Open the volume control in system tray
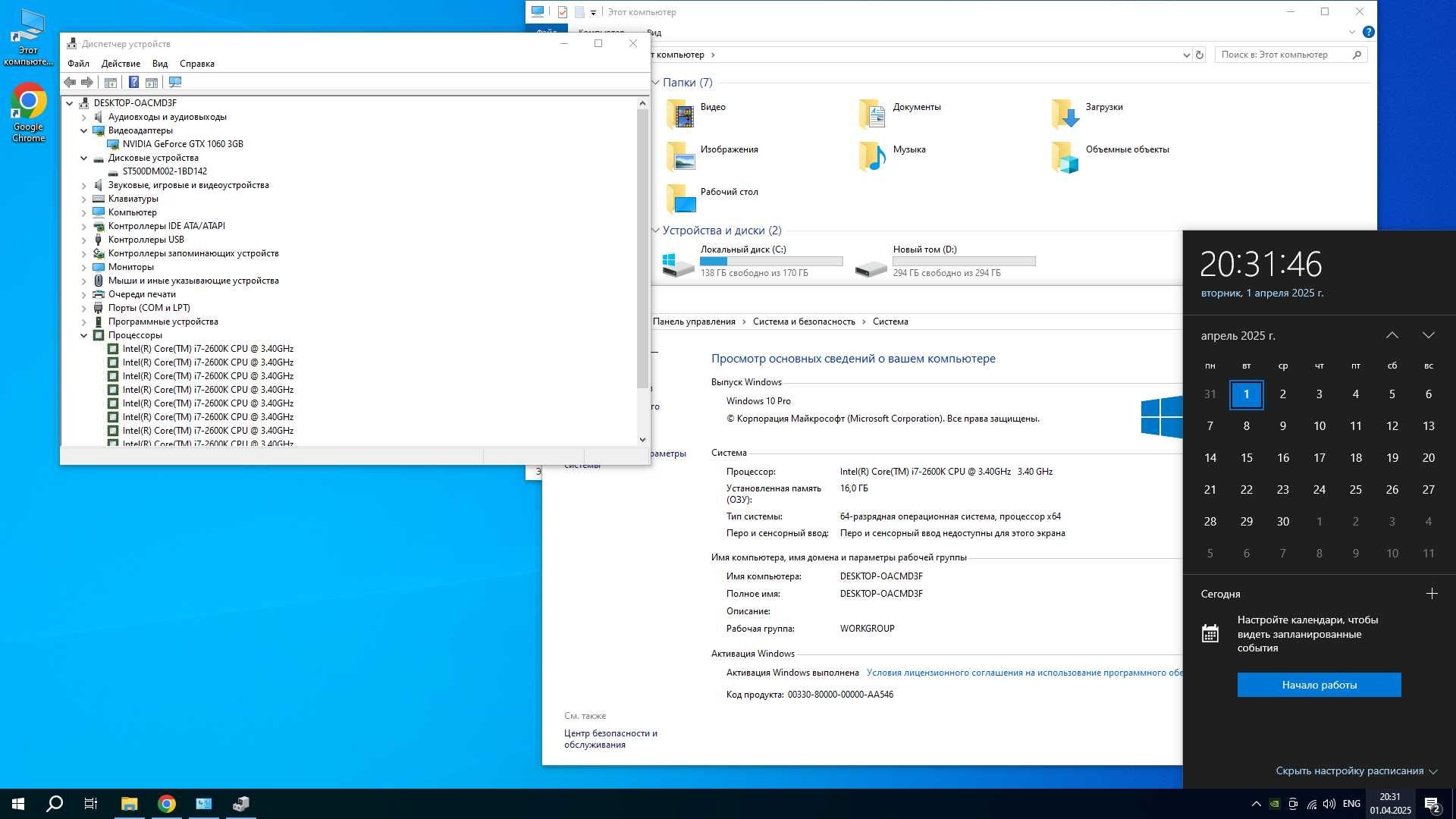The image size is (1456, 819). [x=1329, y=804]
